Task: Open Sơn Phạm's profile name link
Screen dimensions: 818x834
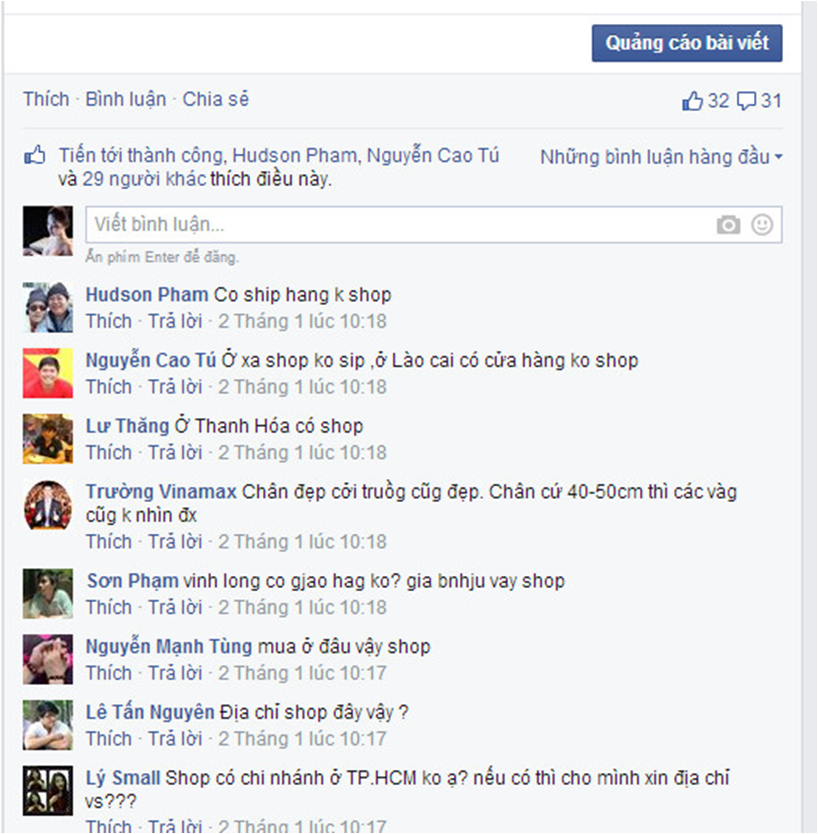Action: click(x=132, y=581)
